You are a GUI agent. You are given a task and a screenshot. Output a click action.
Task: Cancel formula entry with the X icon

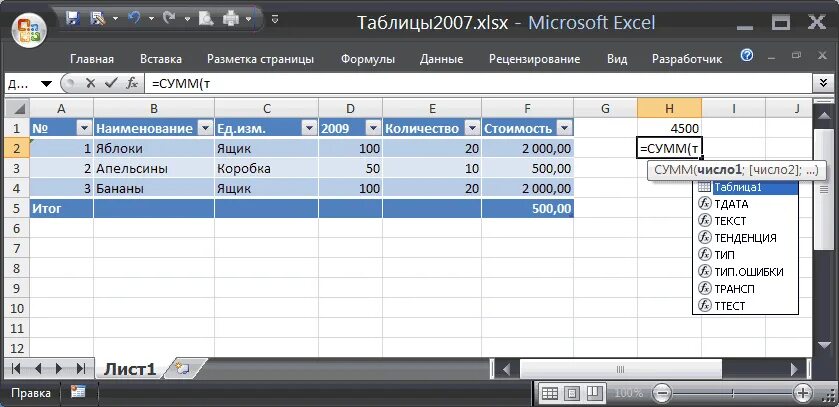coord(90,83)
